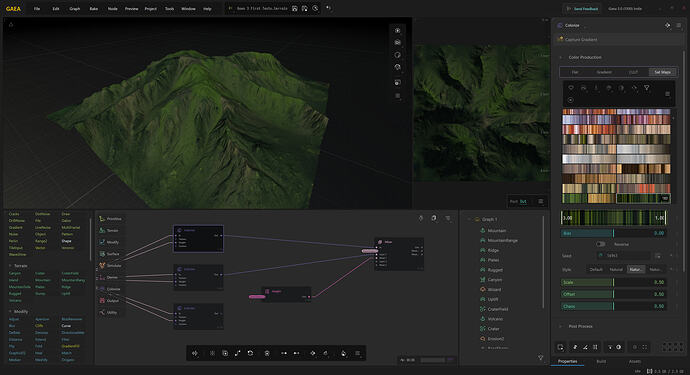This screenshot has width=690, height=375.
Task: Collapse the Modify node list section
Action: (x=10, y=312)
